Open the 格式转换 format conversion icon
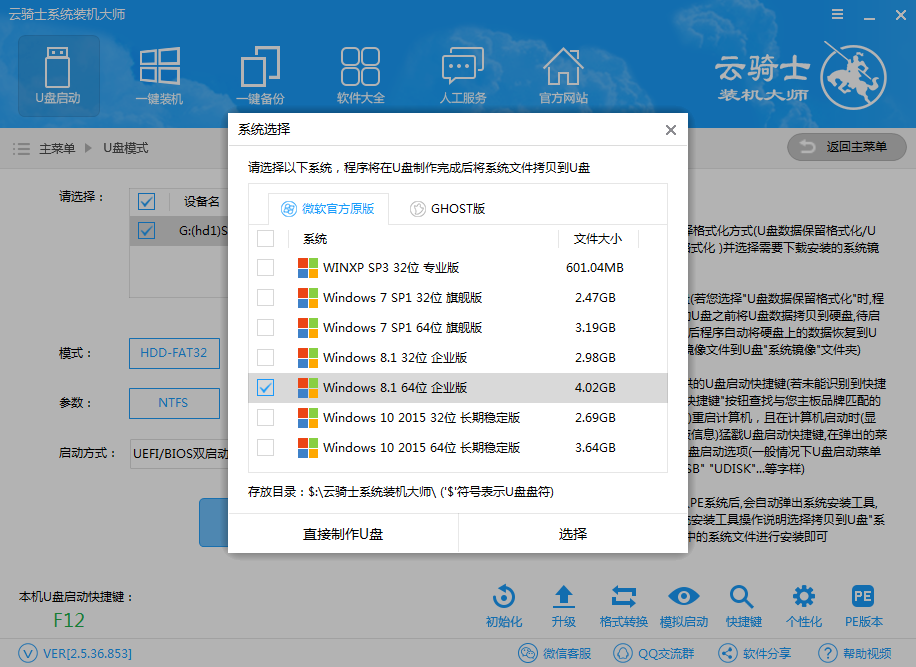 [x=624, y=596]
